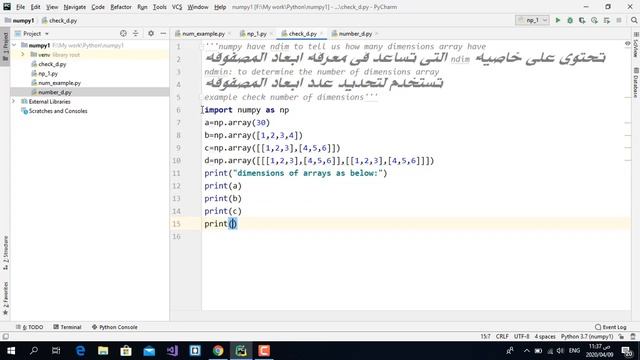
Task: Click the stop square icon in toolbar
Action: point(619,20)
